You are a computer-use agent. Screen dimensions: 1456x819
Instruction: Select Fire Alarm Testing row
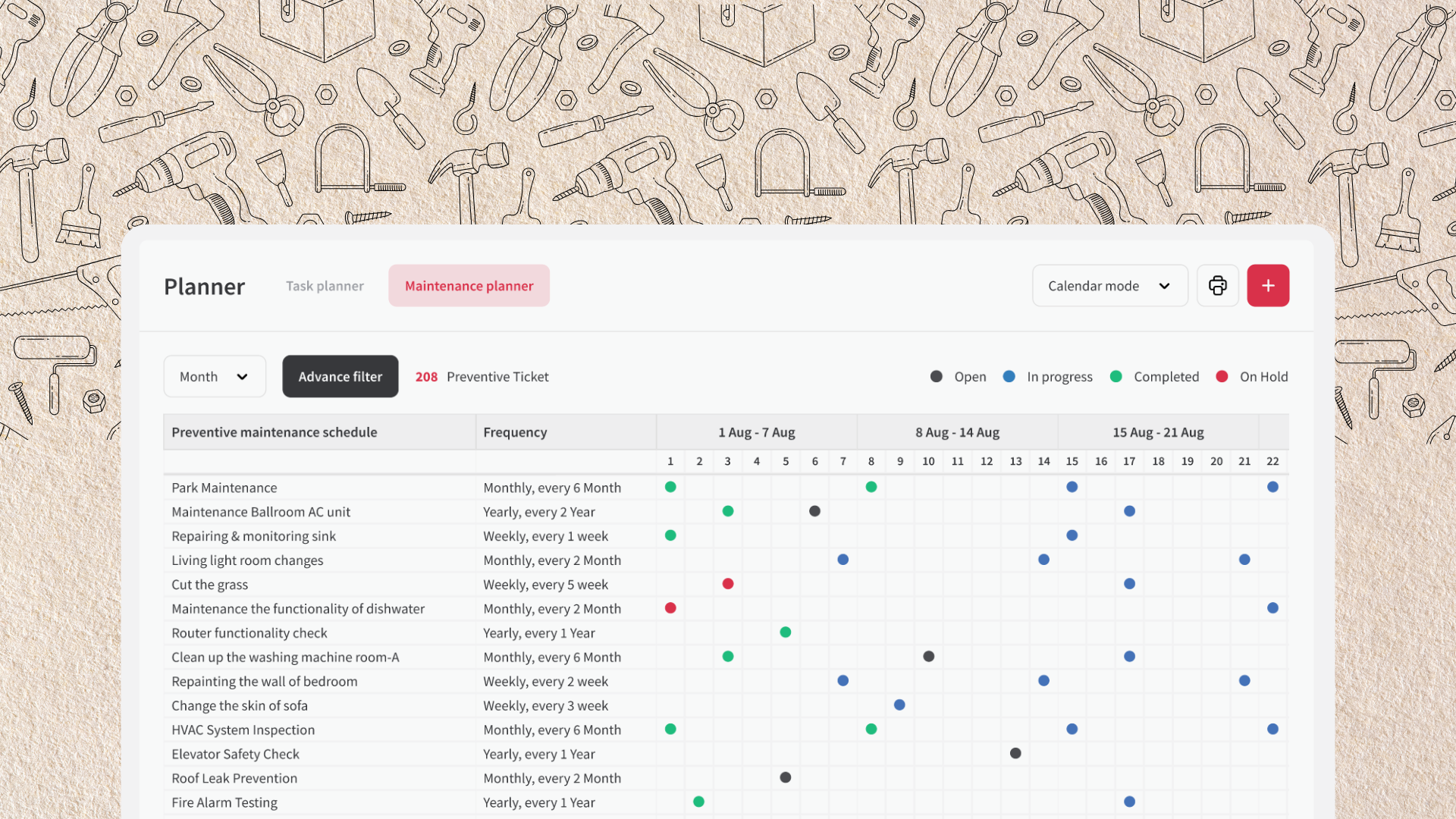pos(224,803)
